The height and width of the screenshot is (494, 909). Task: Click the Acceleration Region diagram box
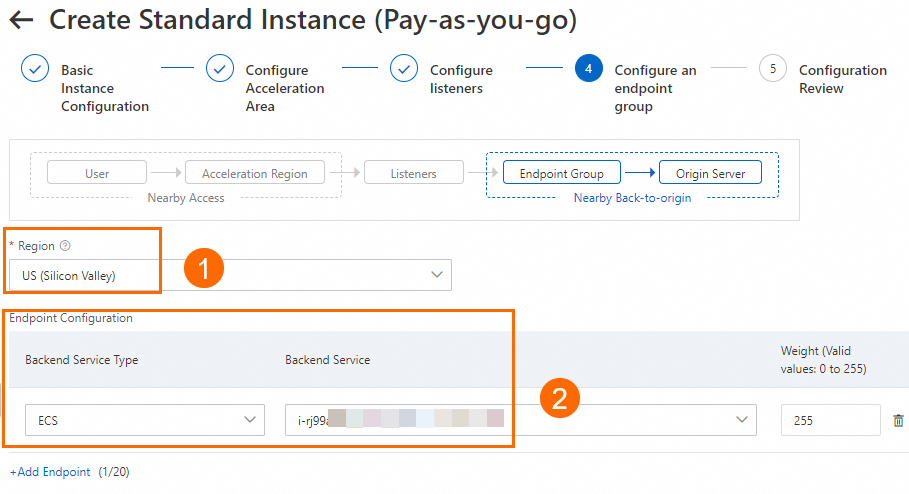tap(255, 173)
